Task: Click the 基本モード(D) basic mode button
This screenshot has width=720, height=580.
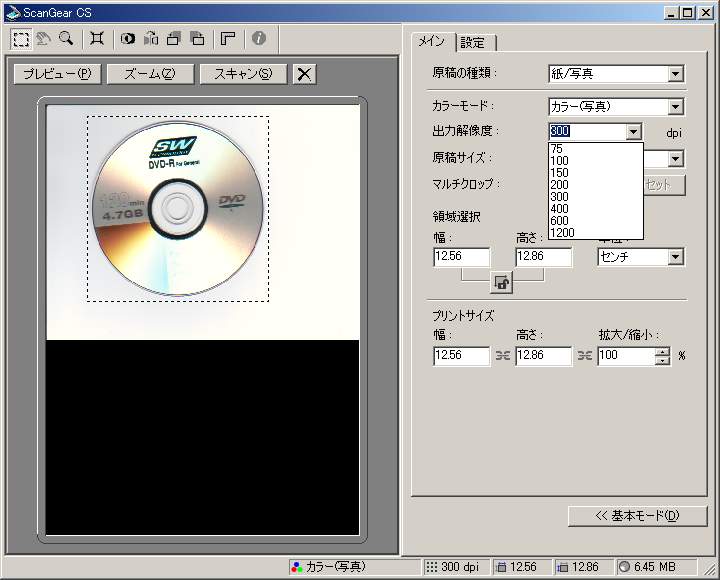Action: 637,516
